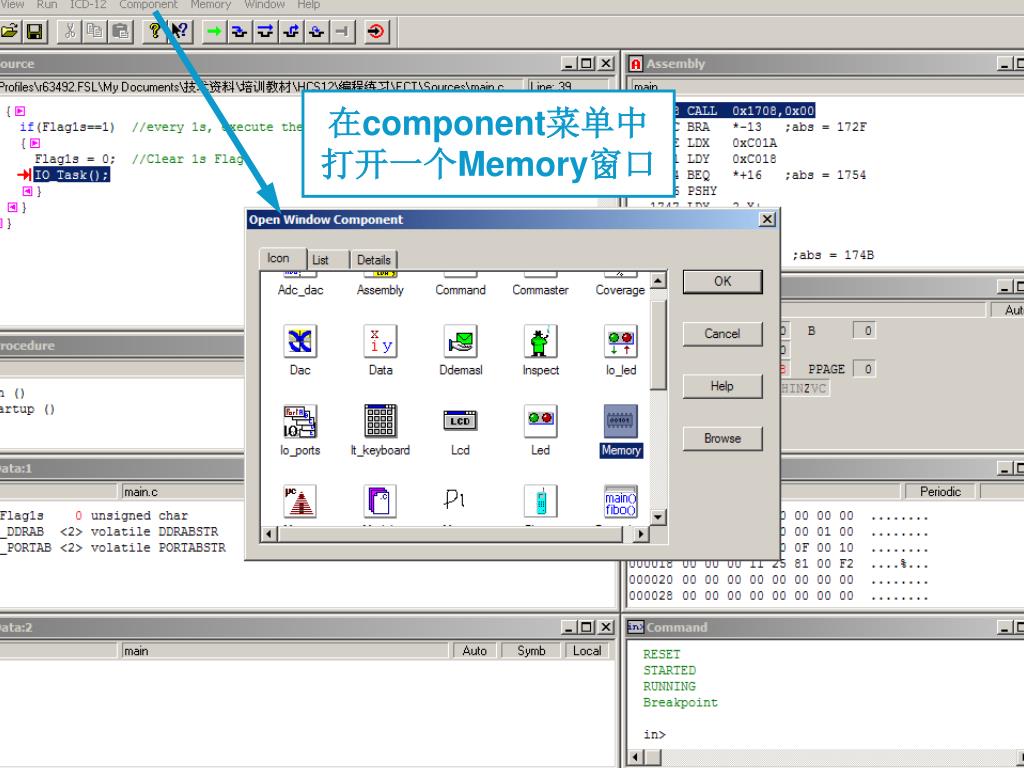Select the cyan phone component icon

coord(541,502)
